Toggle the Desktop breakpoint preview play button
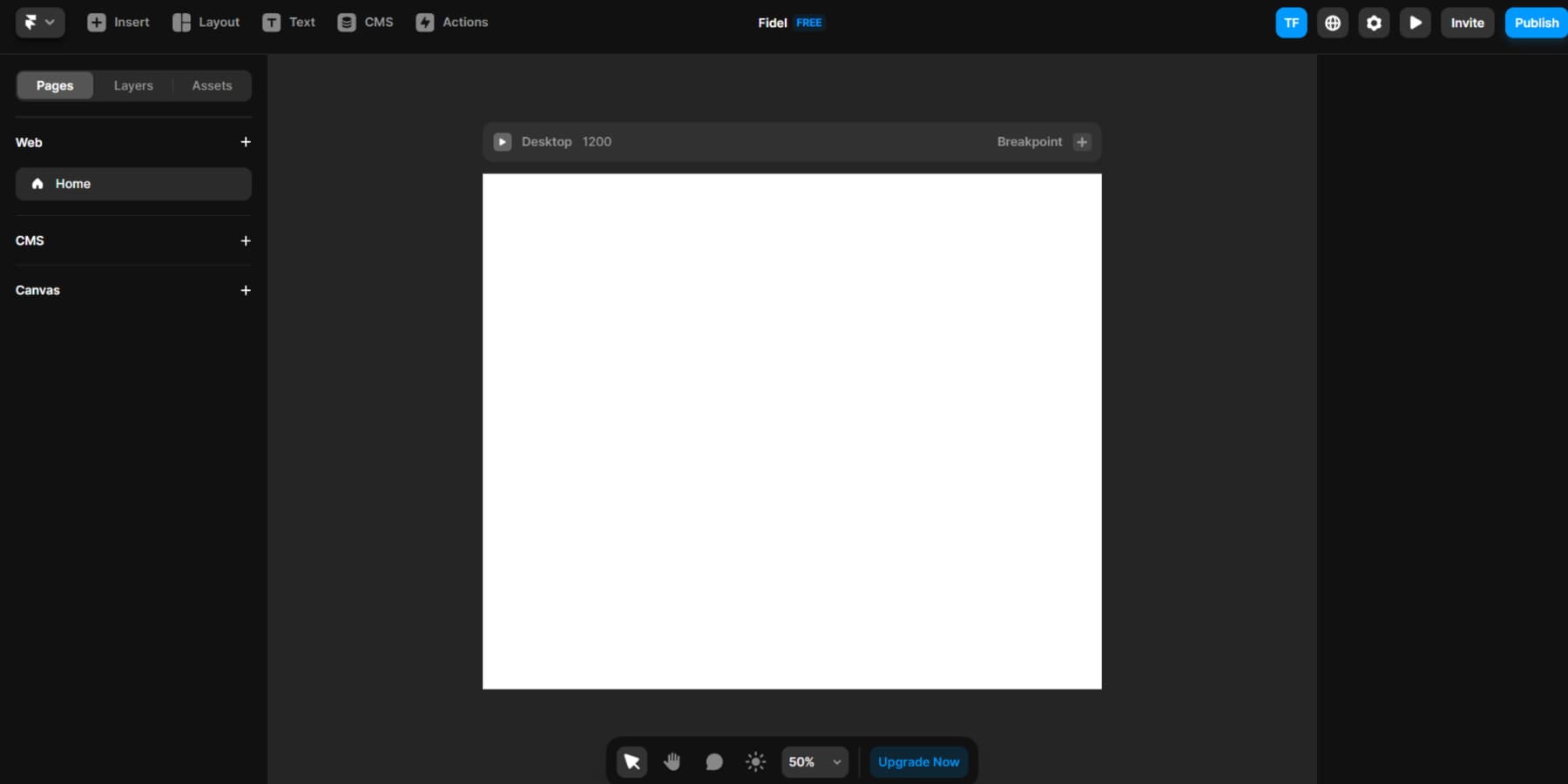Viewport: 1568px width, 784px height. pos(503,141)
